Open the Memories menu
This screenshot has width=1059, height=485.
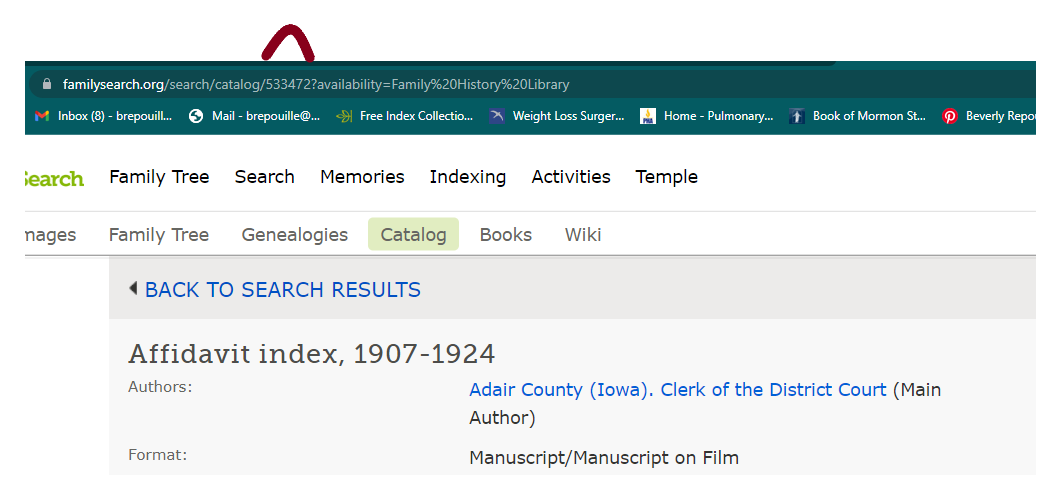[362, 177]
